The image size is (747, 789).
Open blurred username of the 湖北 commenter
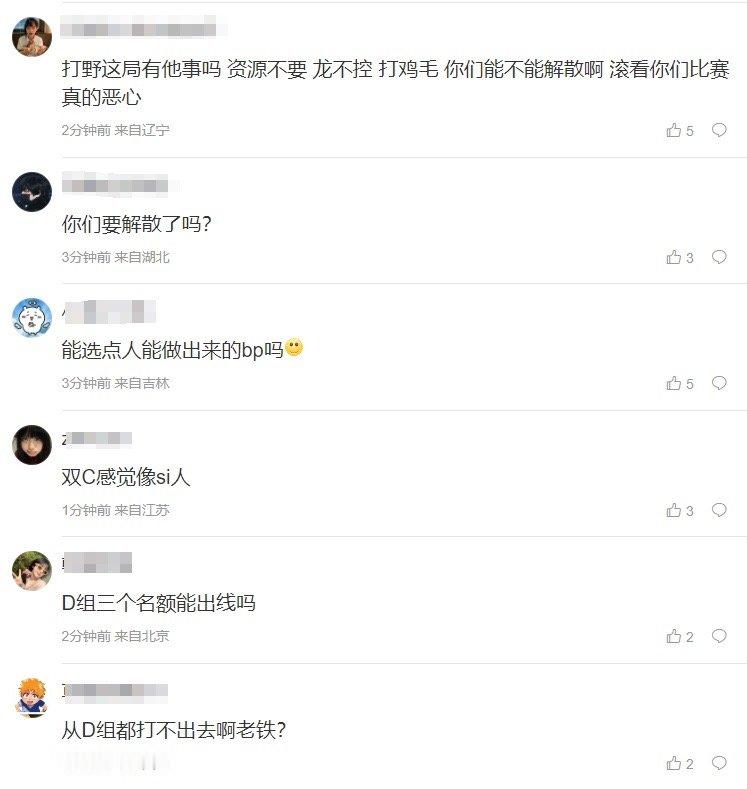coord(115,185)
